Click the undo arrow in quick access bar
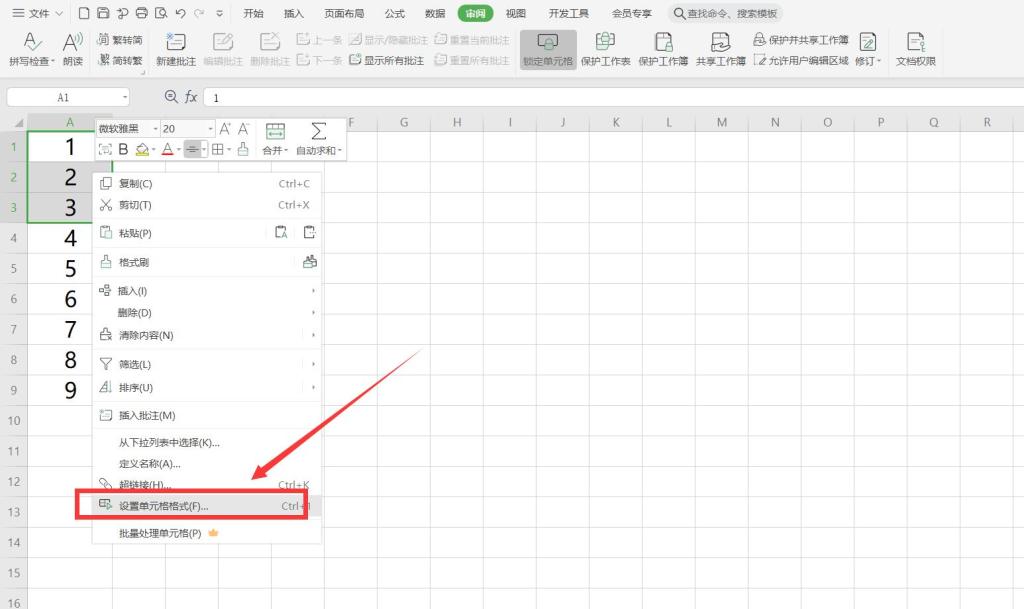The height and width of the screenshot is (609, 1024). pyautogui.click(x=180, y=14)
